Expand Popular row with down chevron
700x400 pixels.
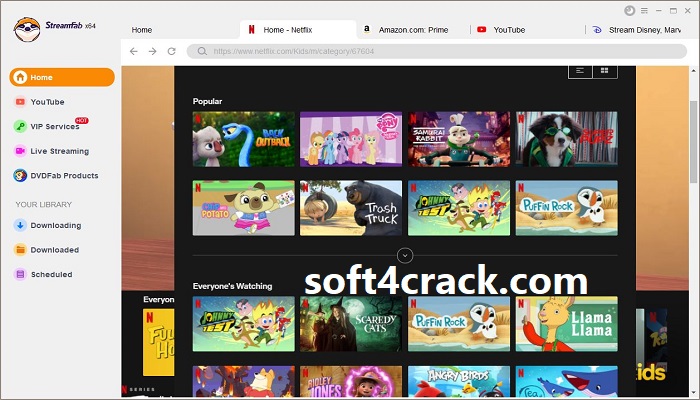coord(405,256)
